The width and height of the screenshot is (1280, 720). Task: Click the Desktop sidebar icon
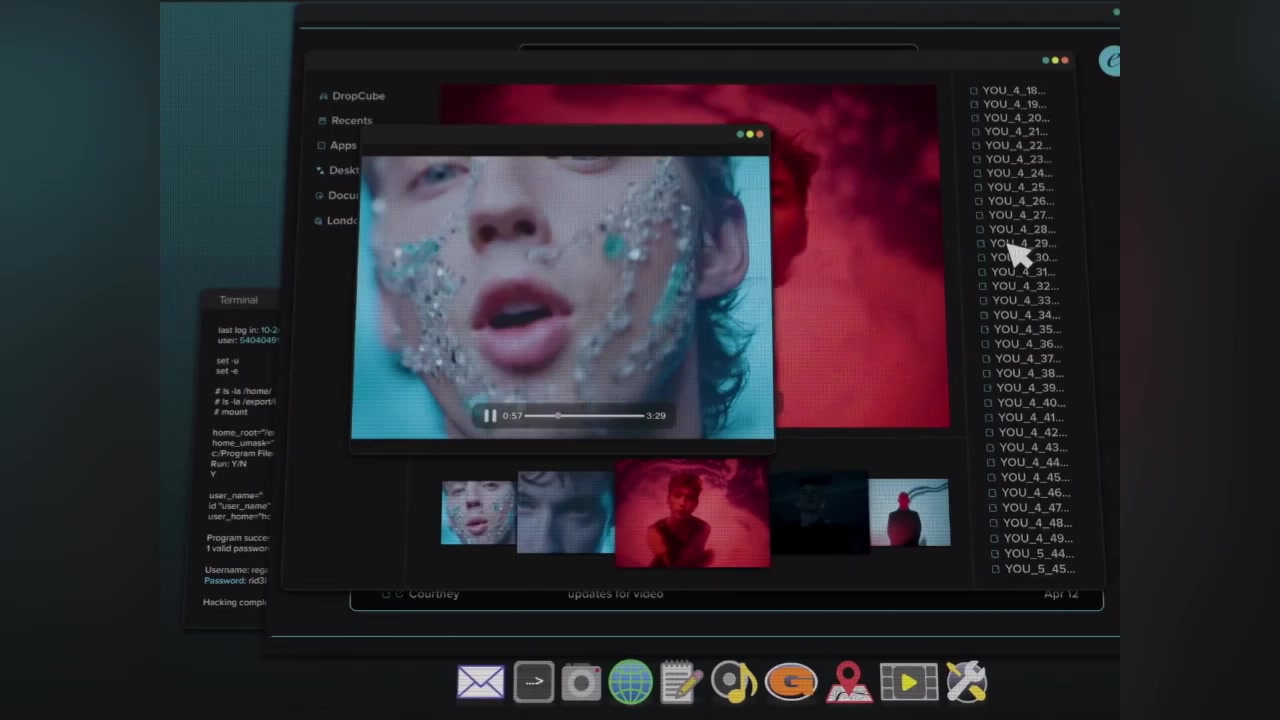click(x=320, y=170)
